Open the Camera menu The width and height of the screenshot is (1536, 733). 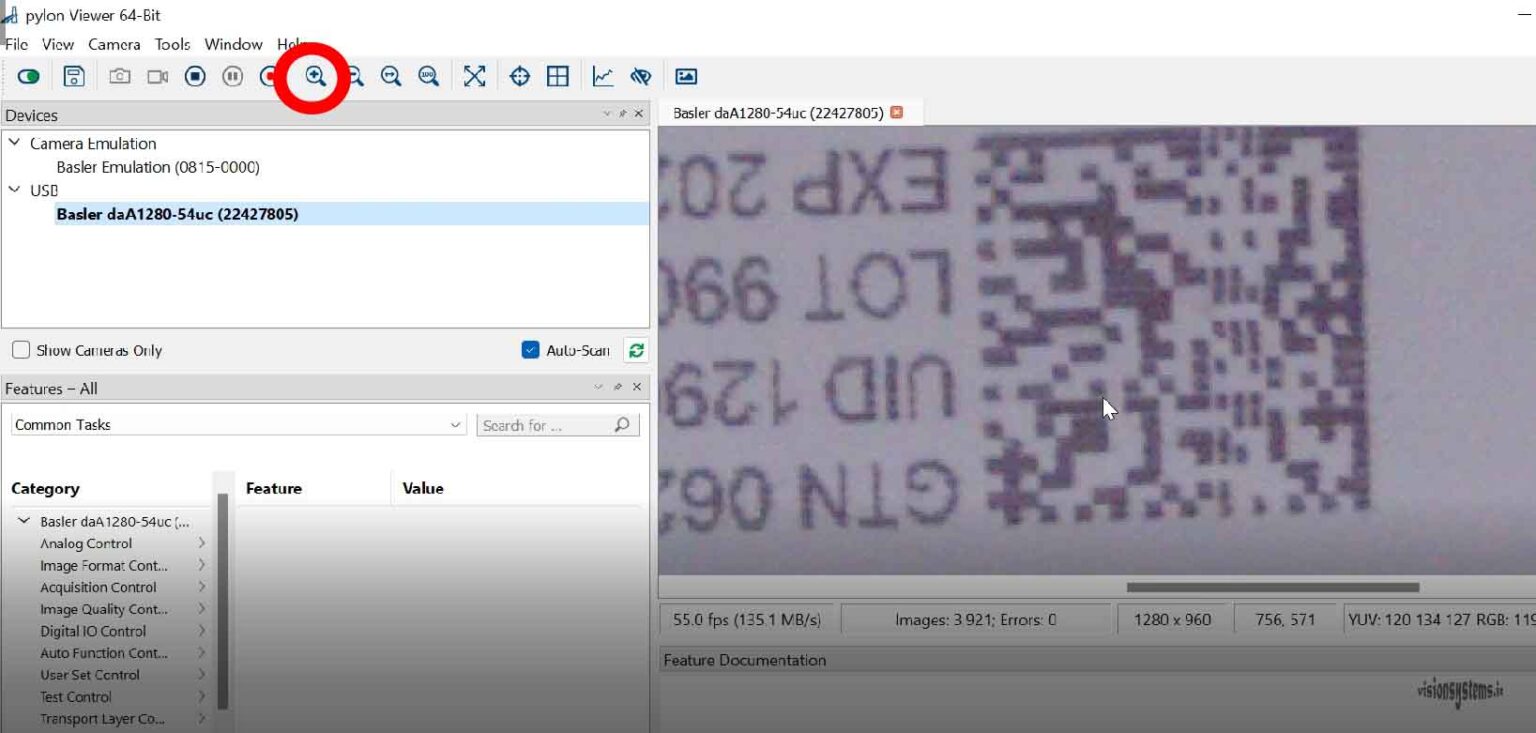click(x=113, y=45)
